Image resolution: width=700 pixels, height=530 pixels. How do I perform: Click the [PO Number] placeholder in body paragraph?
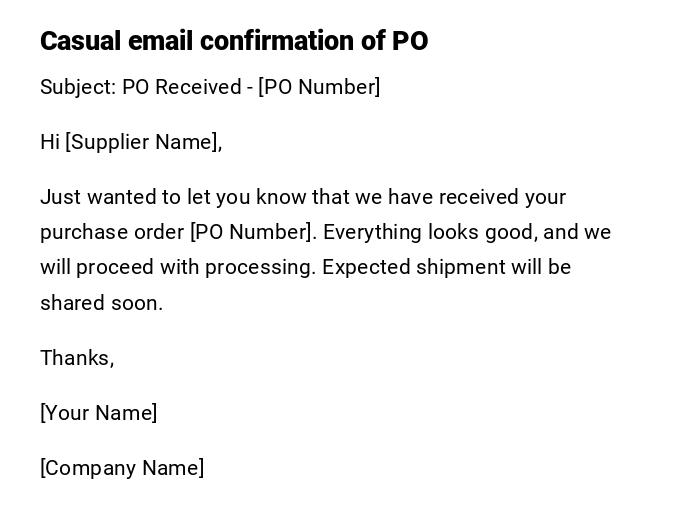252,232
